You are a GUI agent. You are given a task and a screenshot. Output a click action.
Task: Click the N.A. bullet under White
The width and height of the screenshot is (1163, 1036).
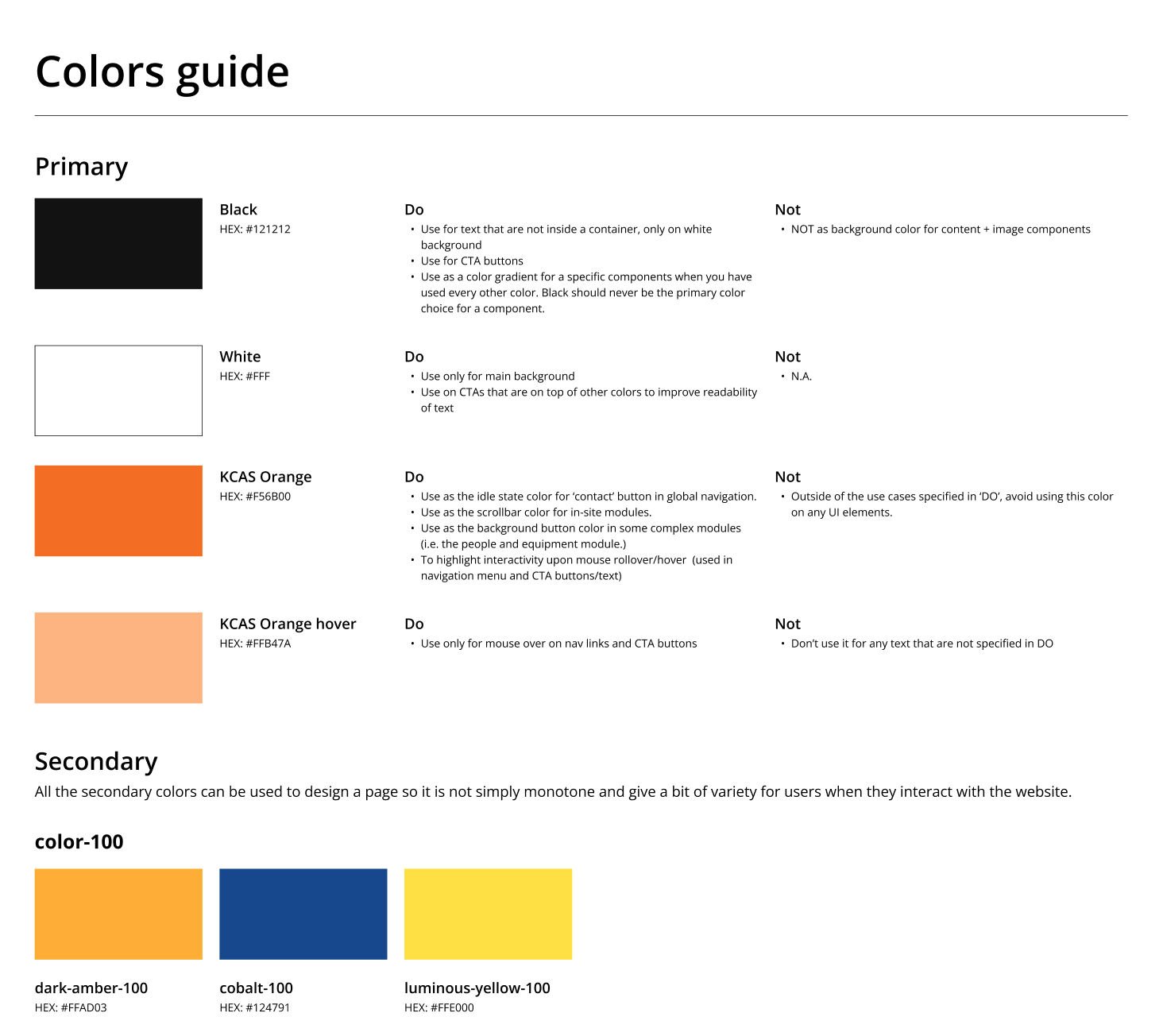(x=802, y=377)
